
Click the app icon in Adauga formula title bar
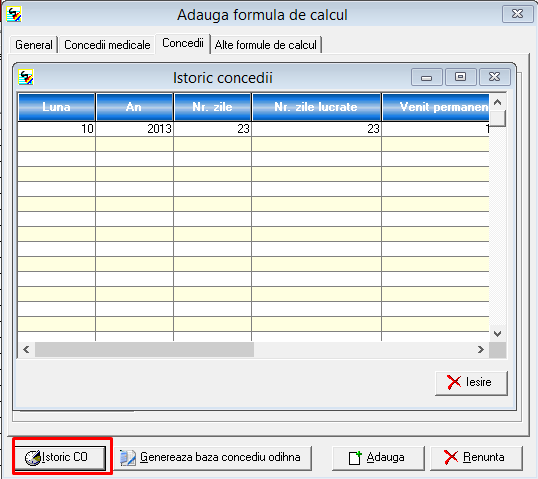point(14,14)
